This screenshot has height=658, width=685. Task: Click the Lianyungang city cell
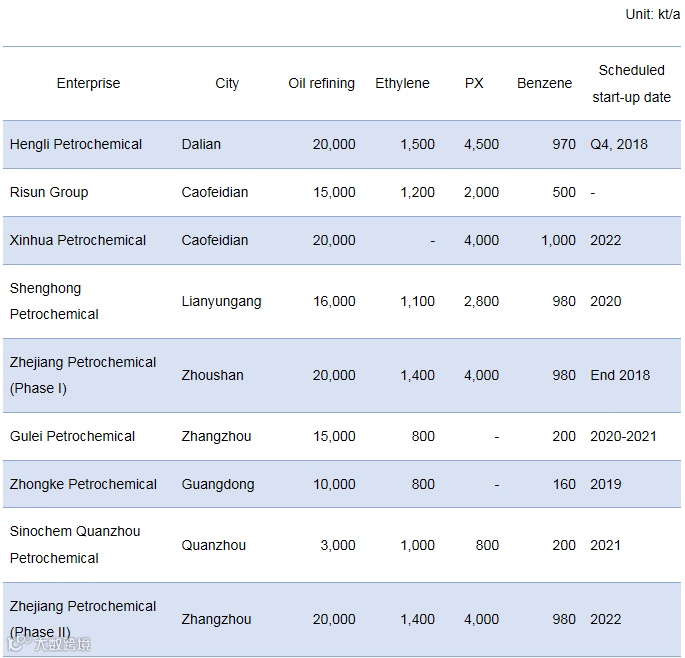221,301
